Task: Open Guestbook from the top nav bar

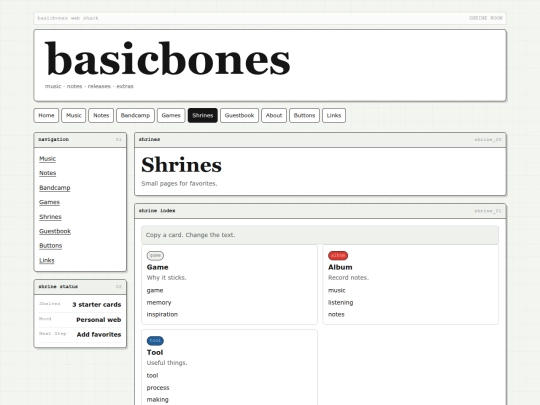Action: (x=239, y=115)
